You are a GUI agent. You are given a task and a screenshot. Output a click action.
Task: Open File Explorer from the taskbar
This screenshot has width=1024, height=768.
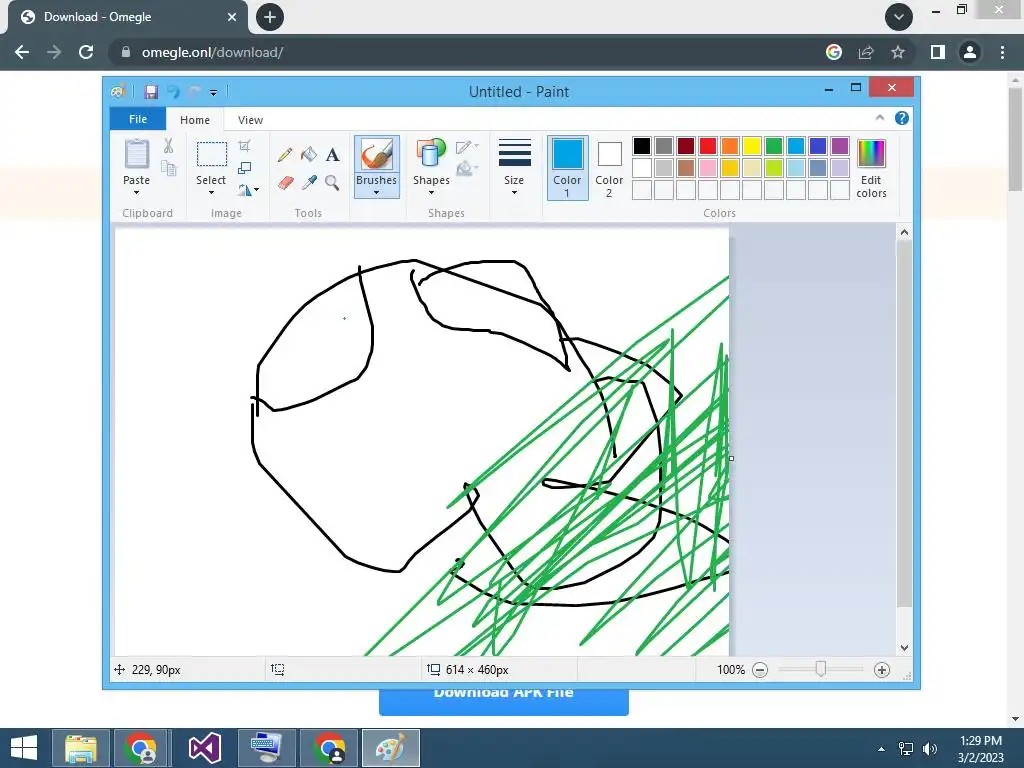coord(80,748)
